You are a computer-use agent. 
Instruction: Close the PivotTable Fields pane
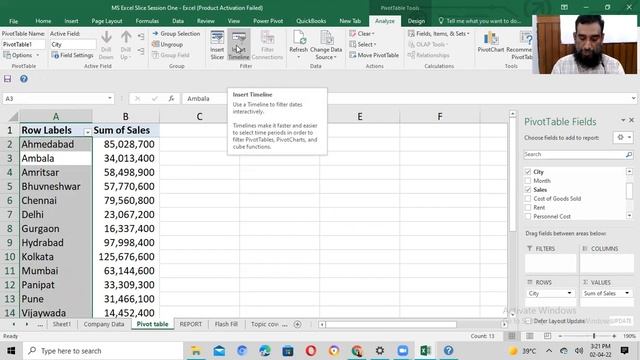[631, 120]
